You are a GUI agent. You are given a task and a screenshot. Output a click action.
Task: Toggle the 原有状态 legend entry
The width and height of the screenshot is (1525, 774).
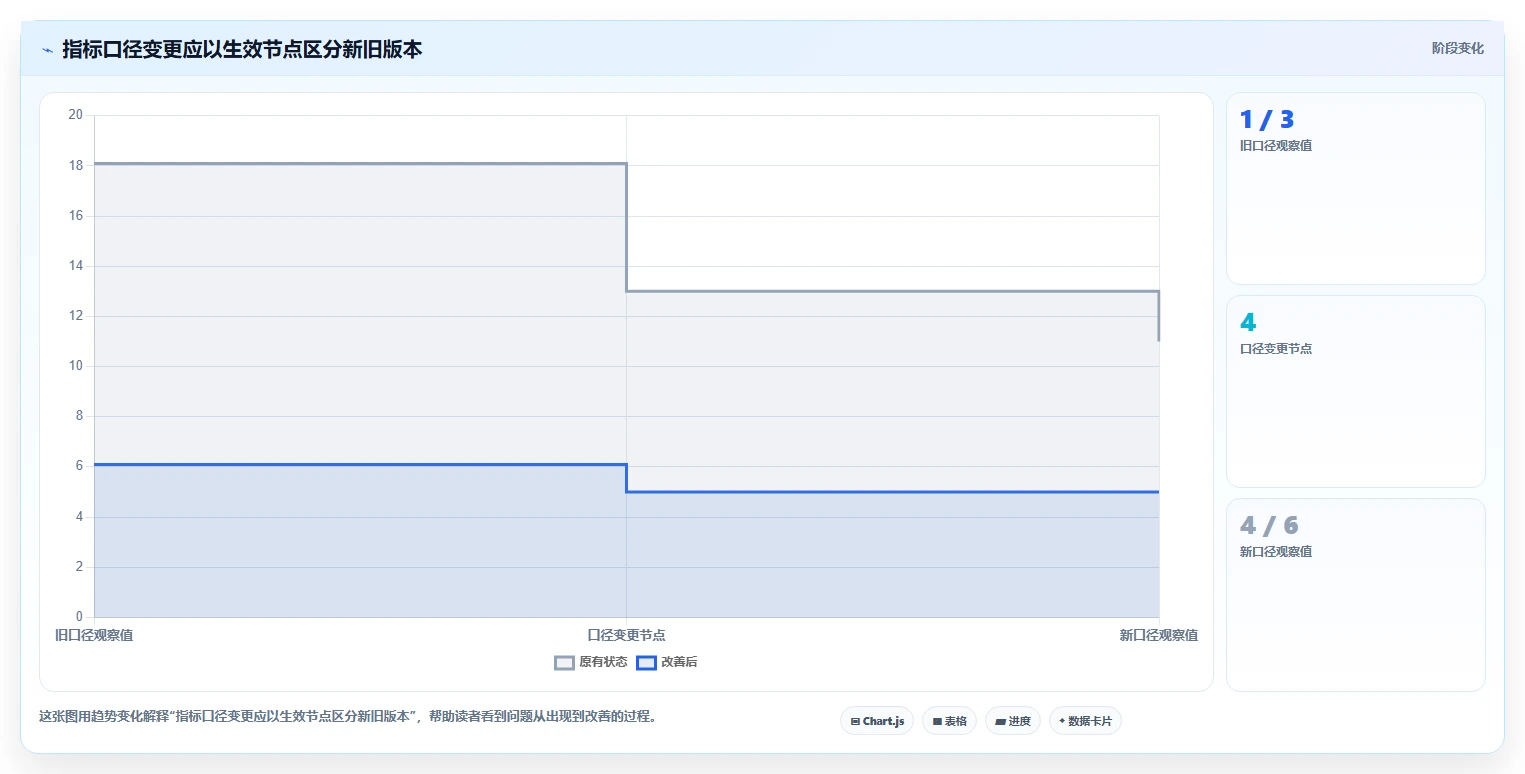pos(591,662)
